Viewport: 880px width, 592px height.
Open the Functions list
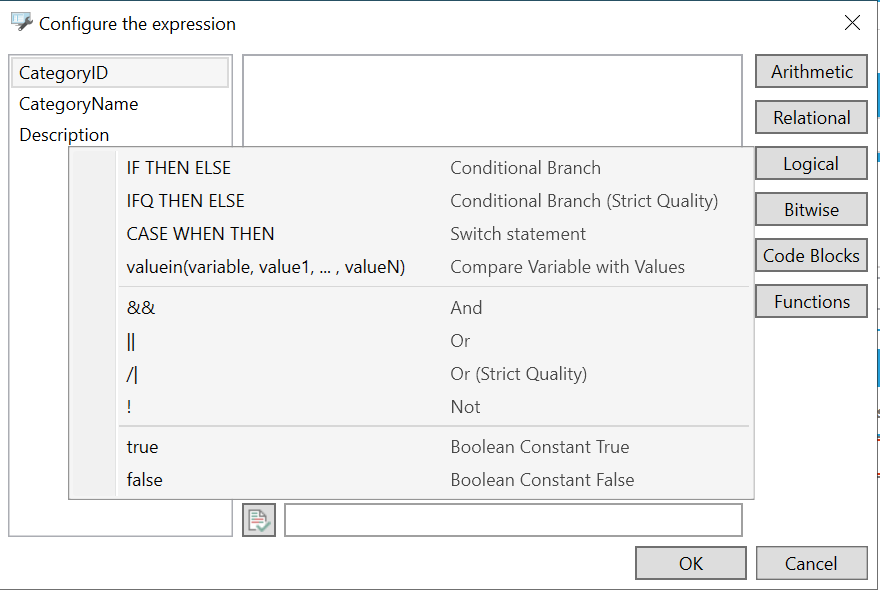point(811,302)
